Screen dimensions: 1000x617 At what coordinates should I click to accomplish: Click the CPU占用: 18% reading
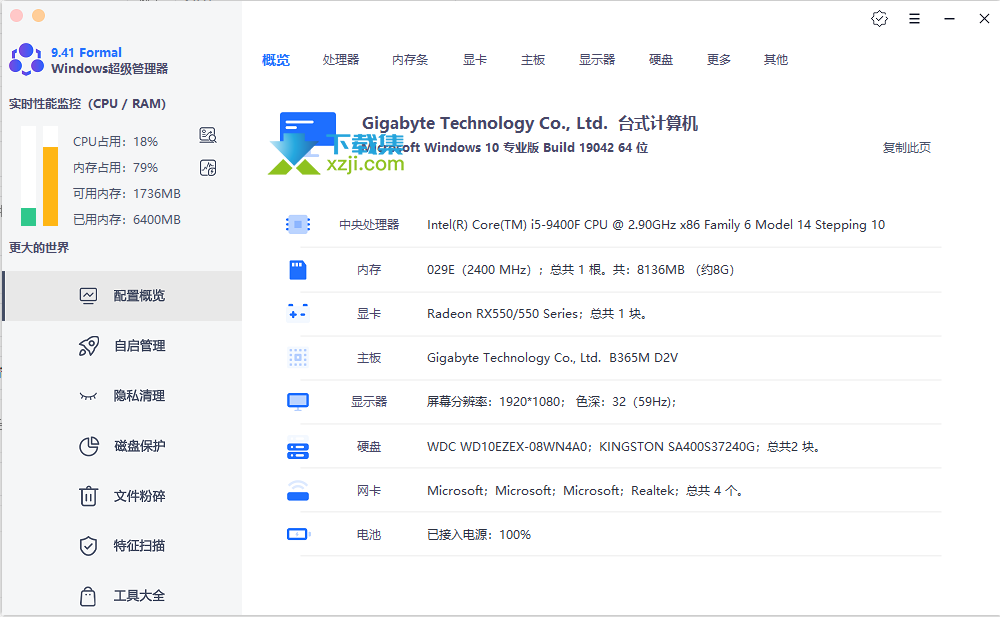(x=115, y=142)
